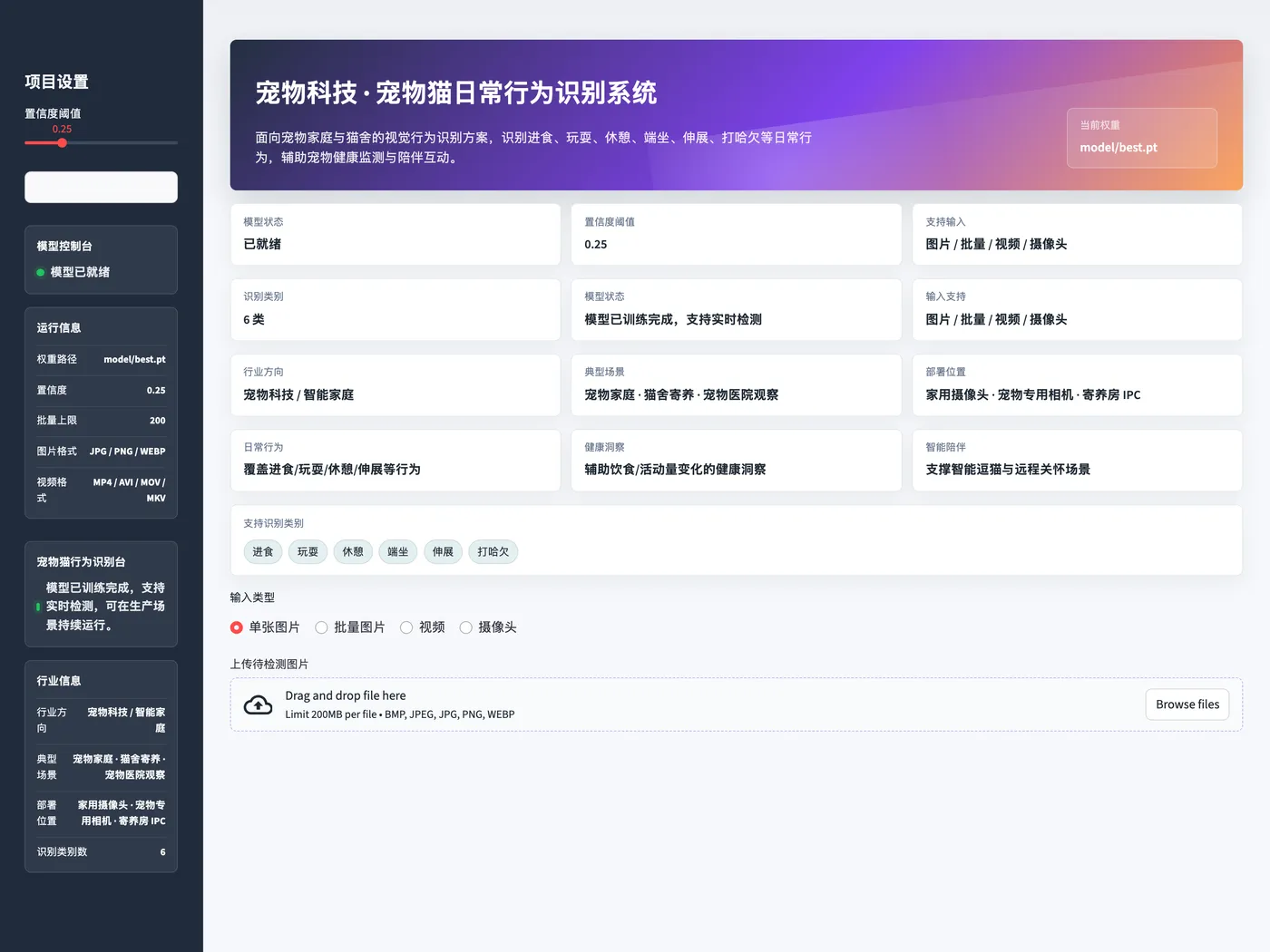This screenshot has height=952, width=1270.
Task: Click the 宠物猫日常行为识别系统 page title
Action: (x=456, y=92)
